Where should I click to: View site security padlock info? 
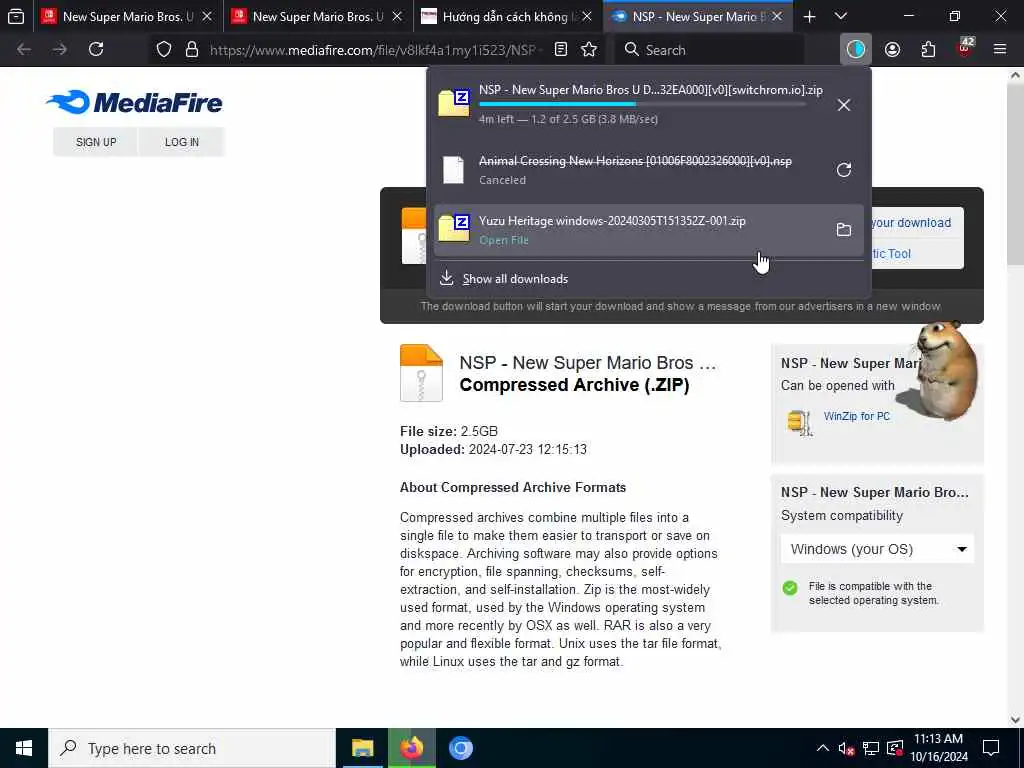click(x=192, y=50)
